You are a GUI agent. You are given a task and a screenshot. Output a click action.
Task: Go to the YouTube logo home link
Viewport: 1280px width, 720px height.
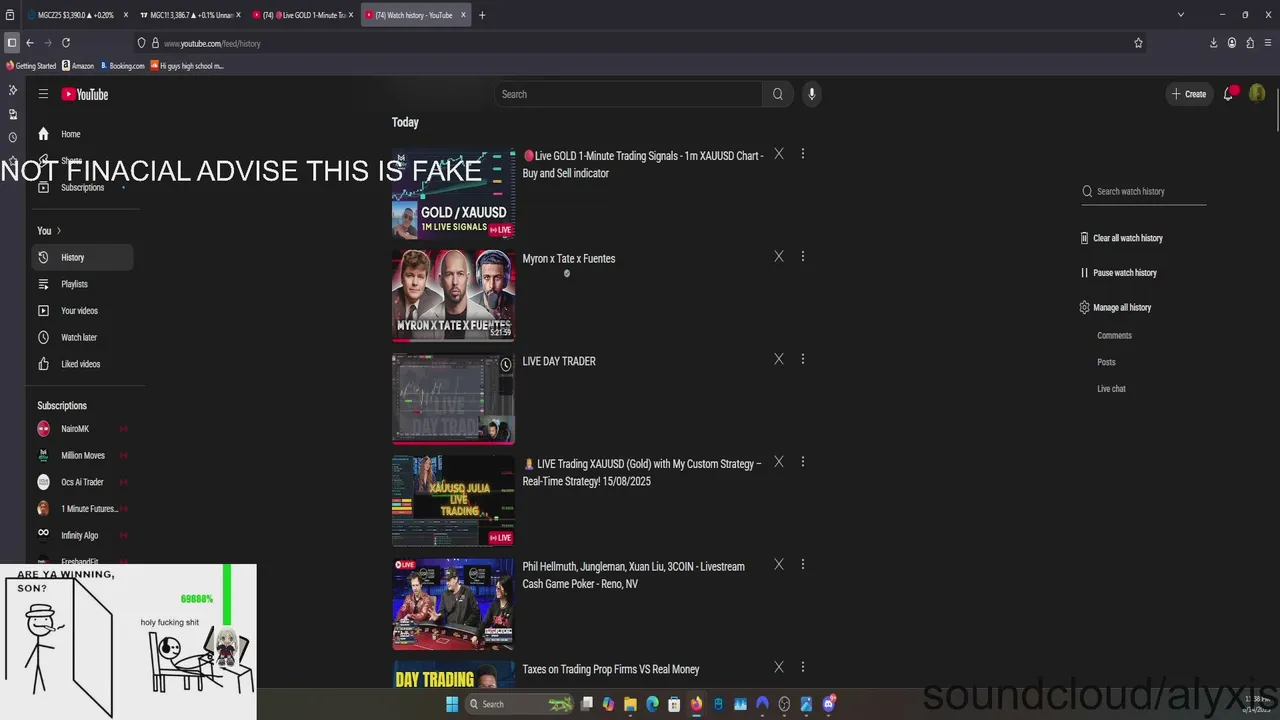pyautogui.click(x=85, y=94)
